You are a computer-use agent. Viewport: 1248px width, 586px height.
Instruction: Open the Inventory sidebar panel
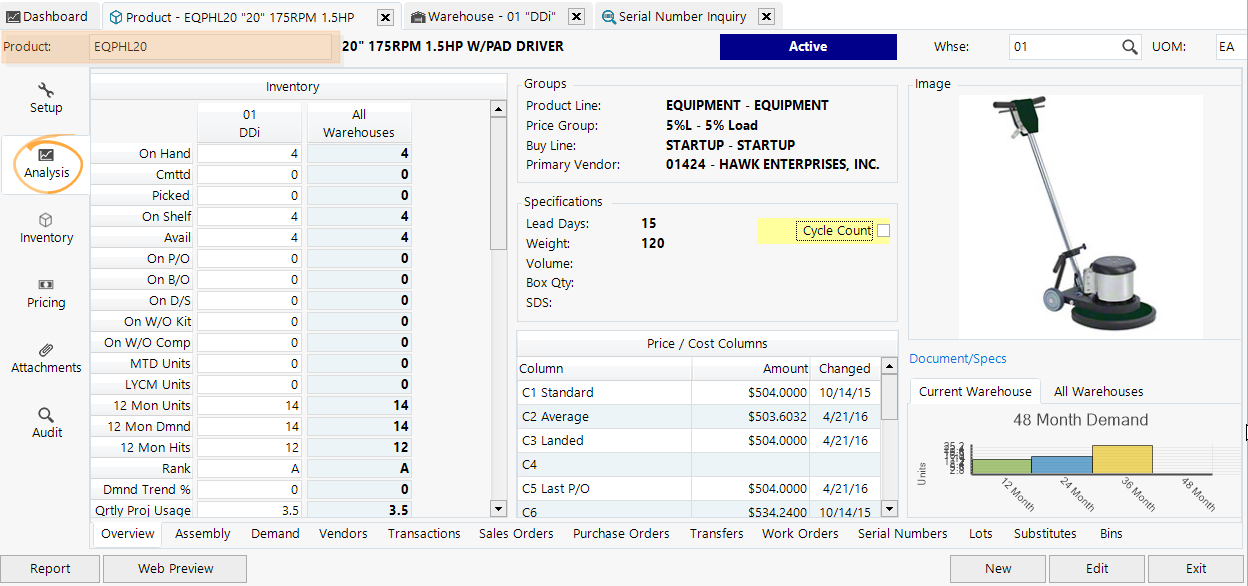pos(45,228)
